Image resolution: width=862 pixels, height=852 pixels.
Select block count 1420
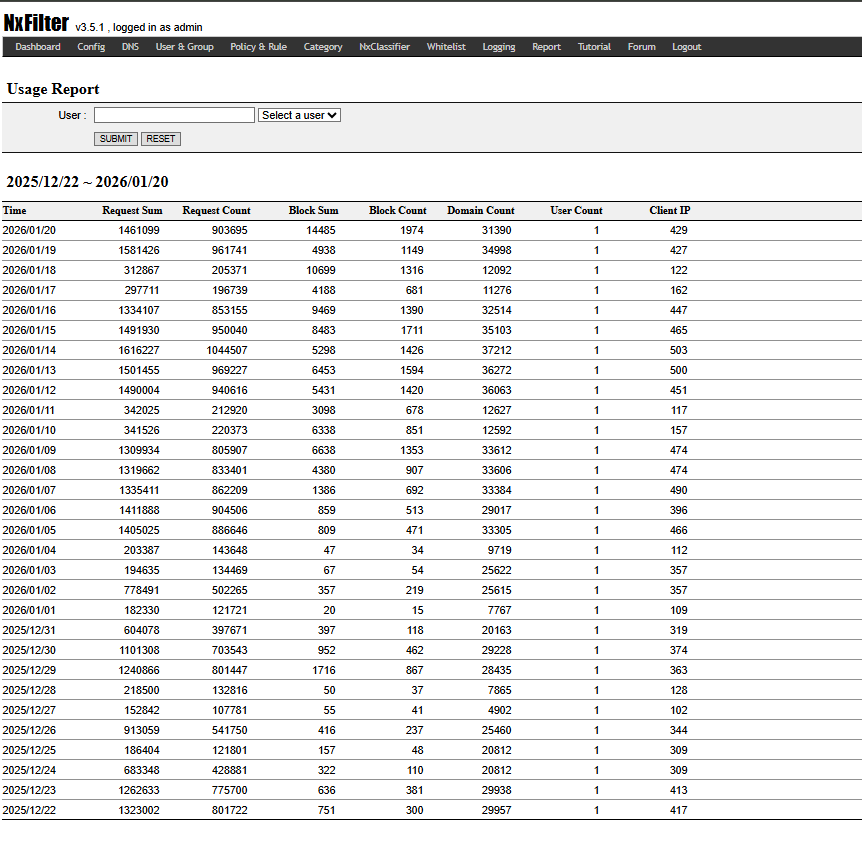tap(411, 390)
